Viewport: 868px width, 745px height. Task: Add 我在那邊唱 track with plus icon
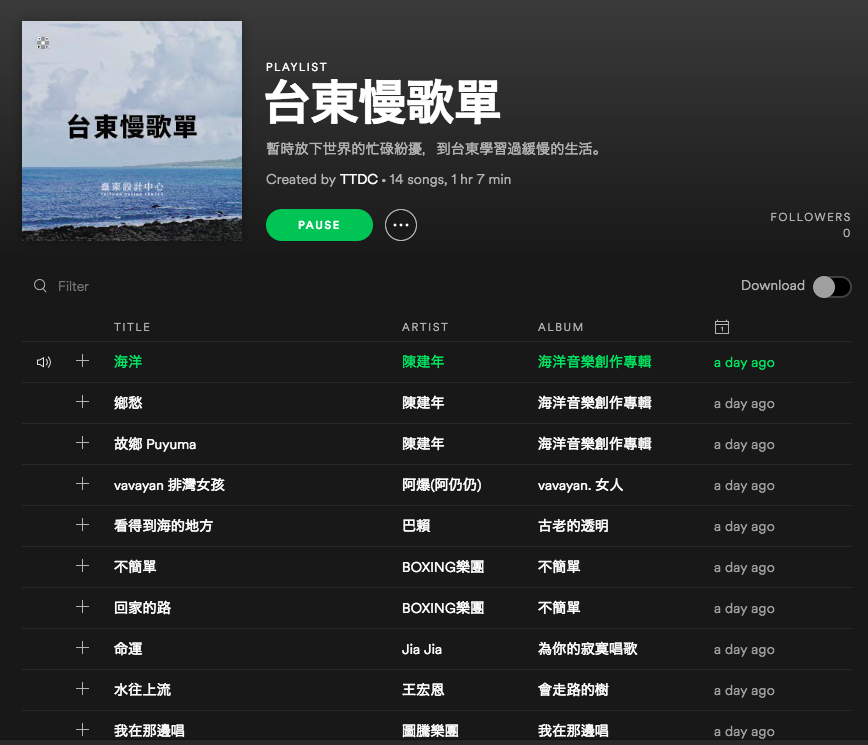[x=82, y=730]
